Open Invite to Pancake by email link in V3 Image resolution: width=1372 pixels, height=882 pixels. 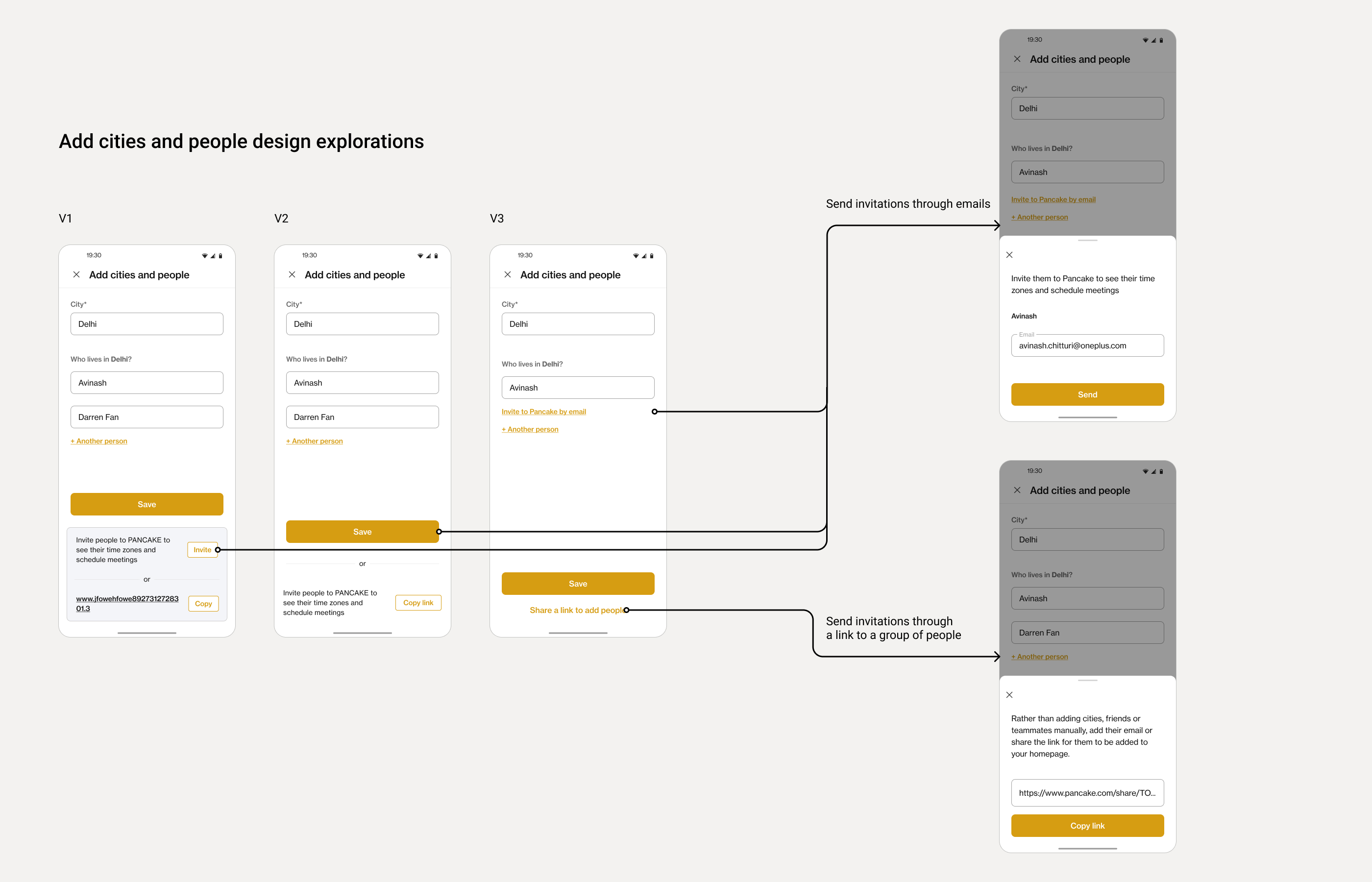tap(543, 412)
